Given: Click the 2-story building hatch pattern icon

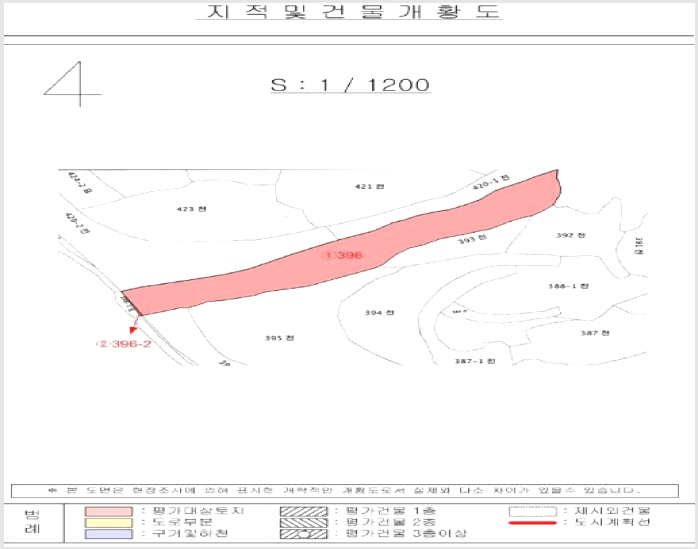Looking at the screenshot, I should coord(304,522).
